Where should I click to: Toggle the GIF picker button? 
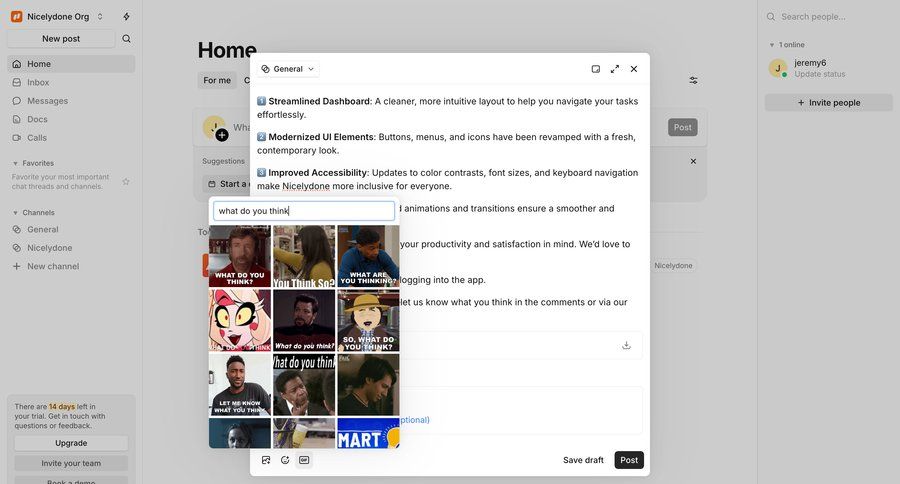coord(304,460)
